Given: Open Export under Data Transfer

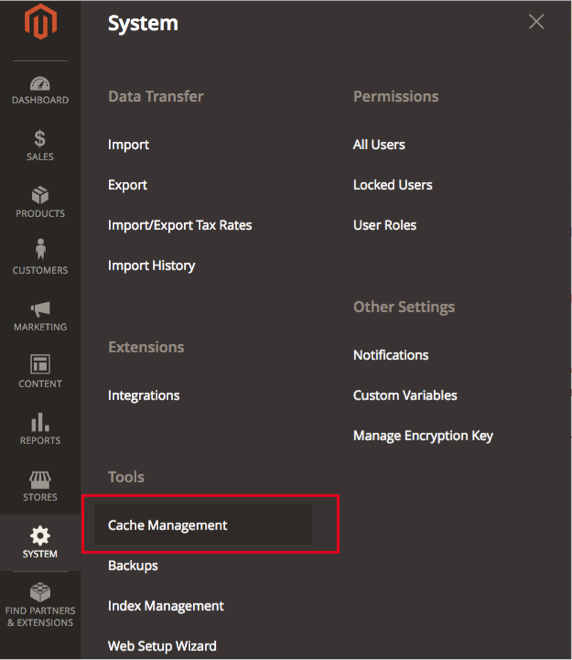Looking at the screenshot, I should [128, 185].
